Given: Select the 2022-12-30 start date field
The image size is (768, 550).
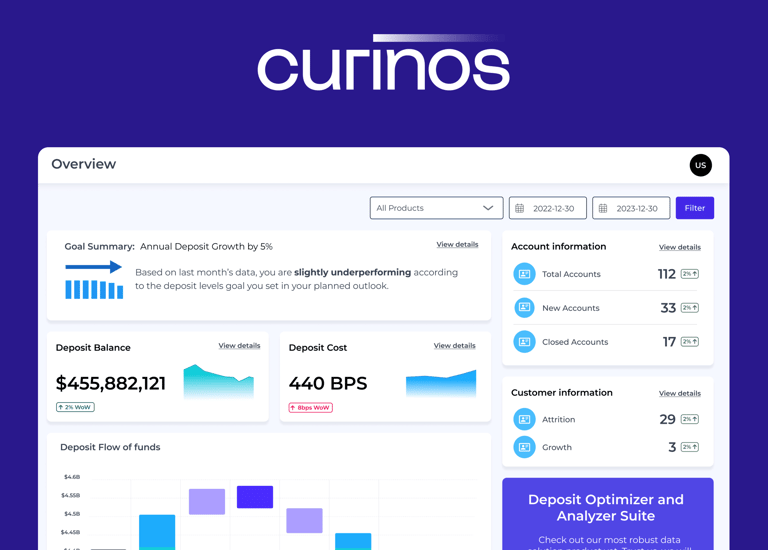Looking at the screenshot, I should coord(548,208).
